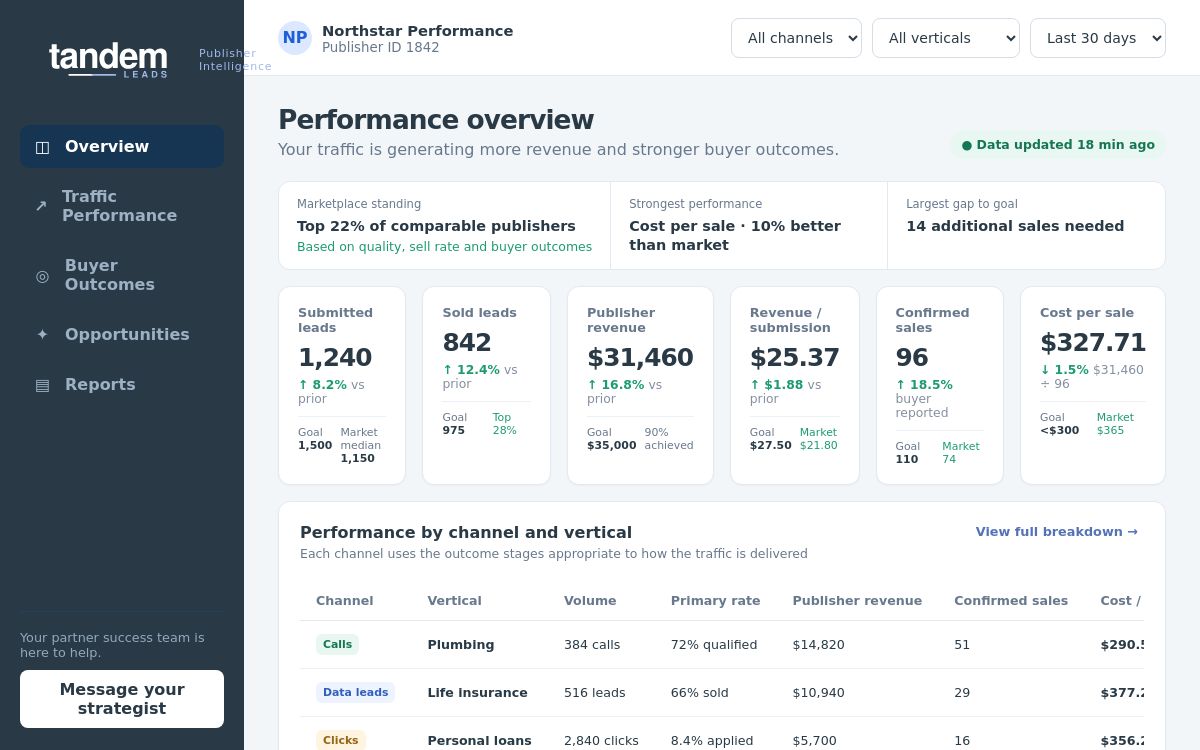The height and width of the screenshot is (750, 1200).
Task: Click Northstar Performance publisher name
Action: pos(418,31)
